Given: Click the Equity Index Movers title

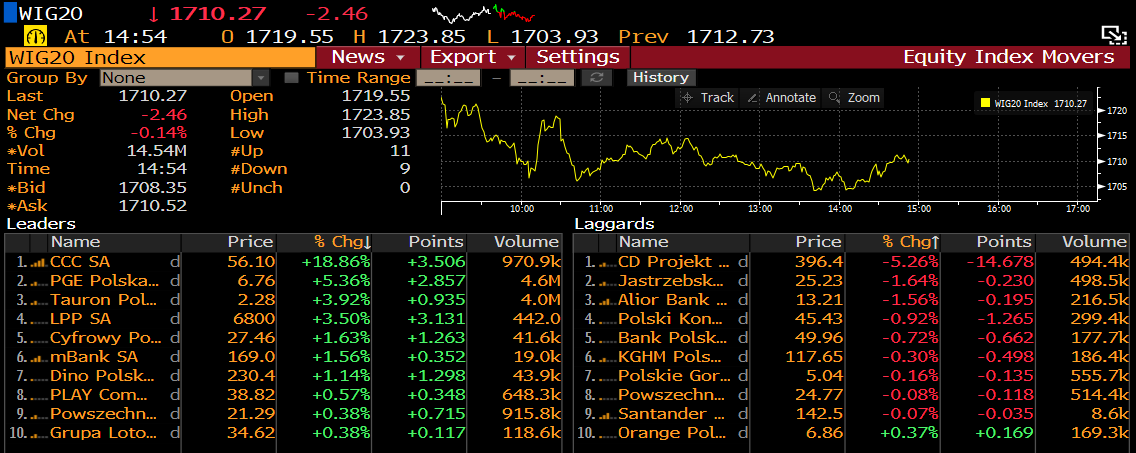Looking at the screenshot, I should 1008,57.
